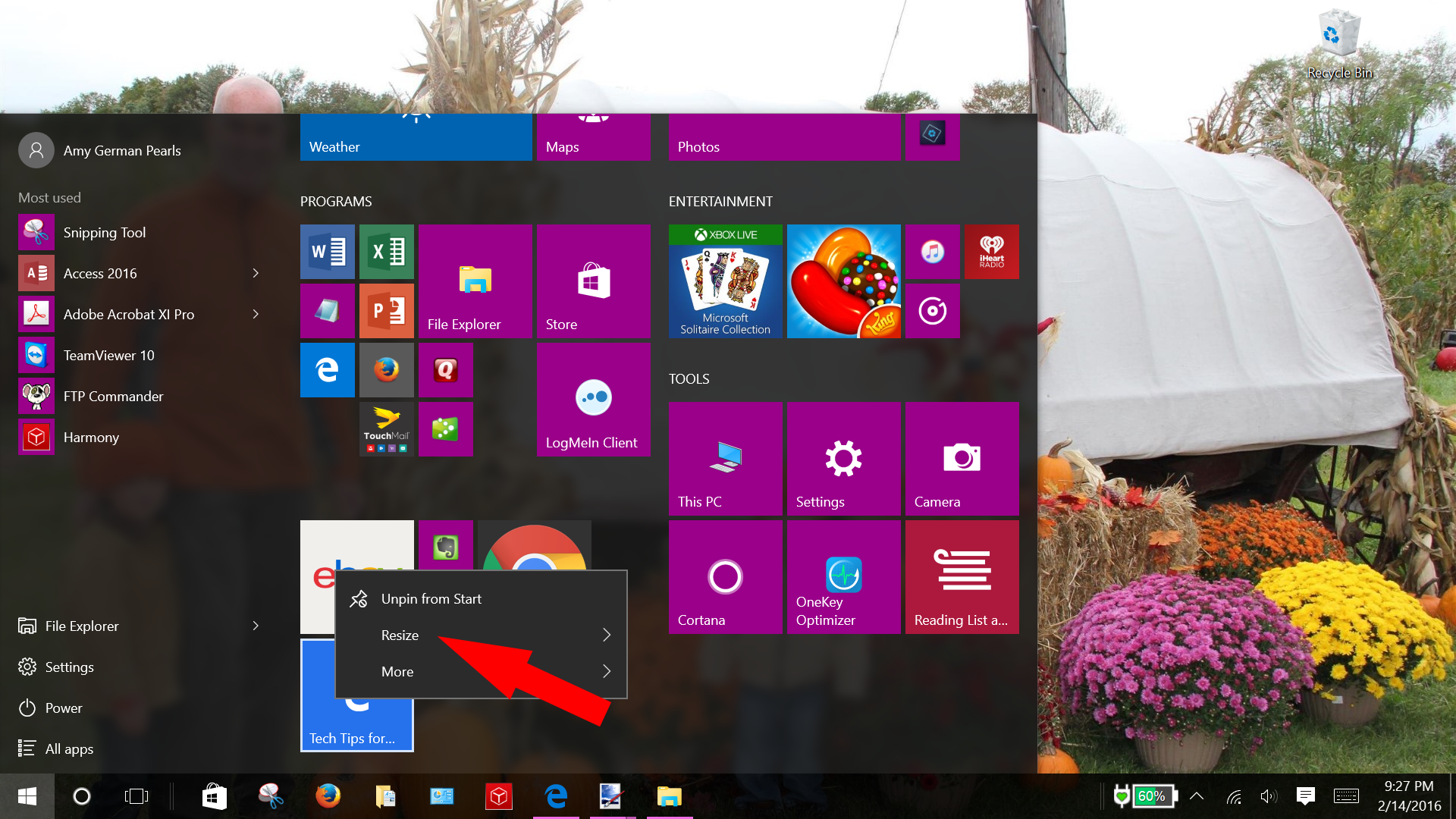Select Unpin from Start
This screenshot has width=1456, height=819.
coord(431,598)
